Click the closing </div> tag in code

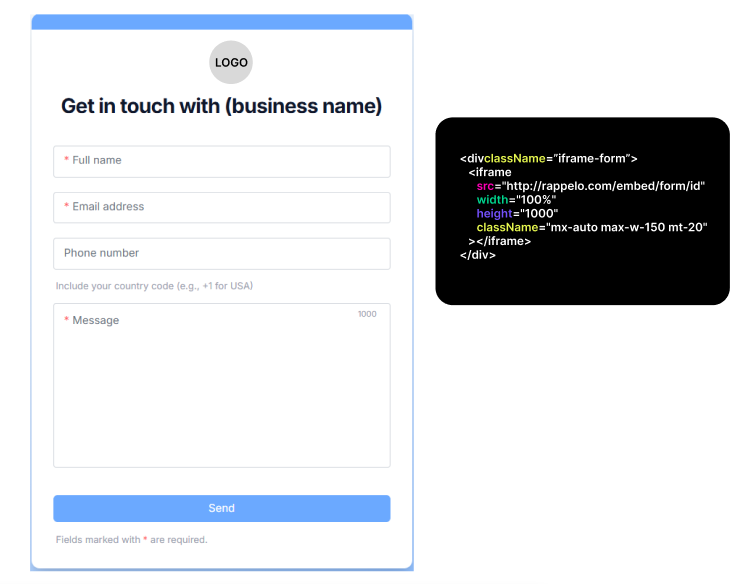click(478, 255)
